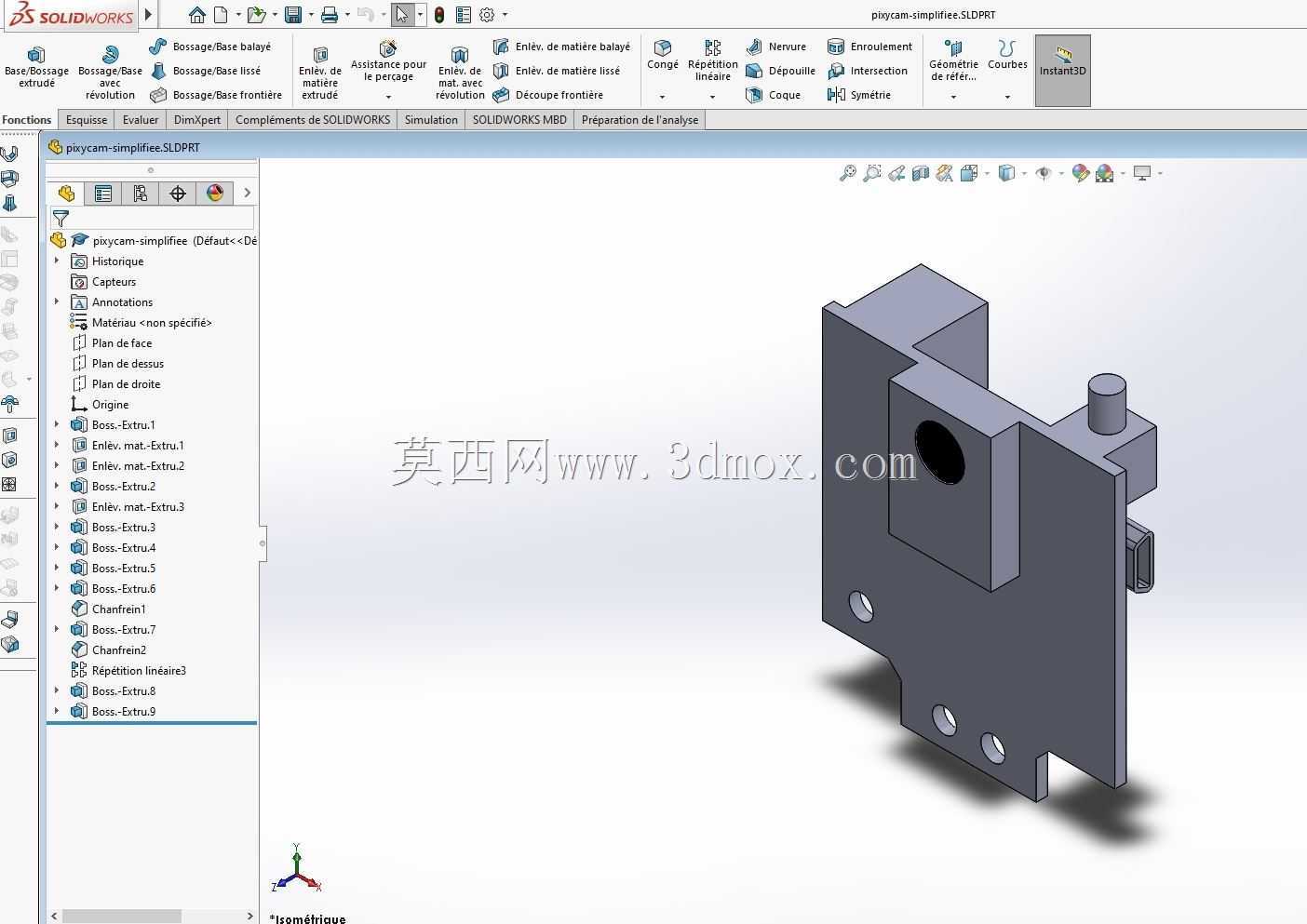Select Bossage/Base avec révolution tool

[110, 73]
